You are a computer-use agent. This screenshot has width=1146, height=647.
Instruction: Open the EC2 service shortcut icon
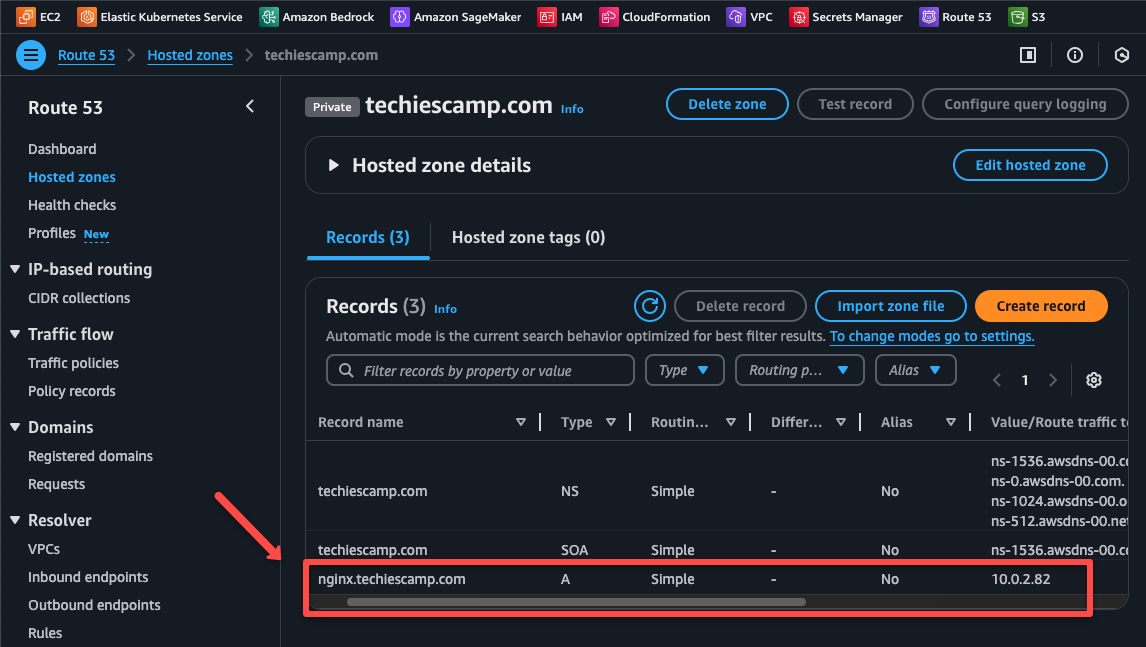pos(25,17)
